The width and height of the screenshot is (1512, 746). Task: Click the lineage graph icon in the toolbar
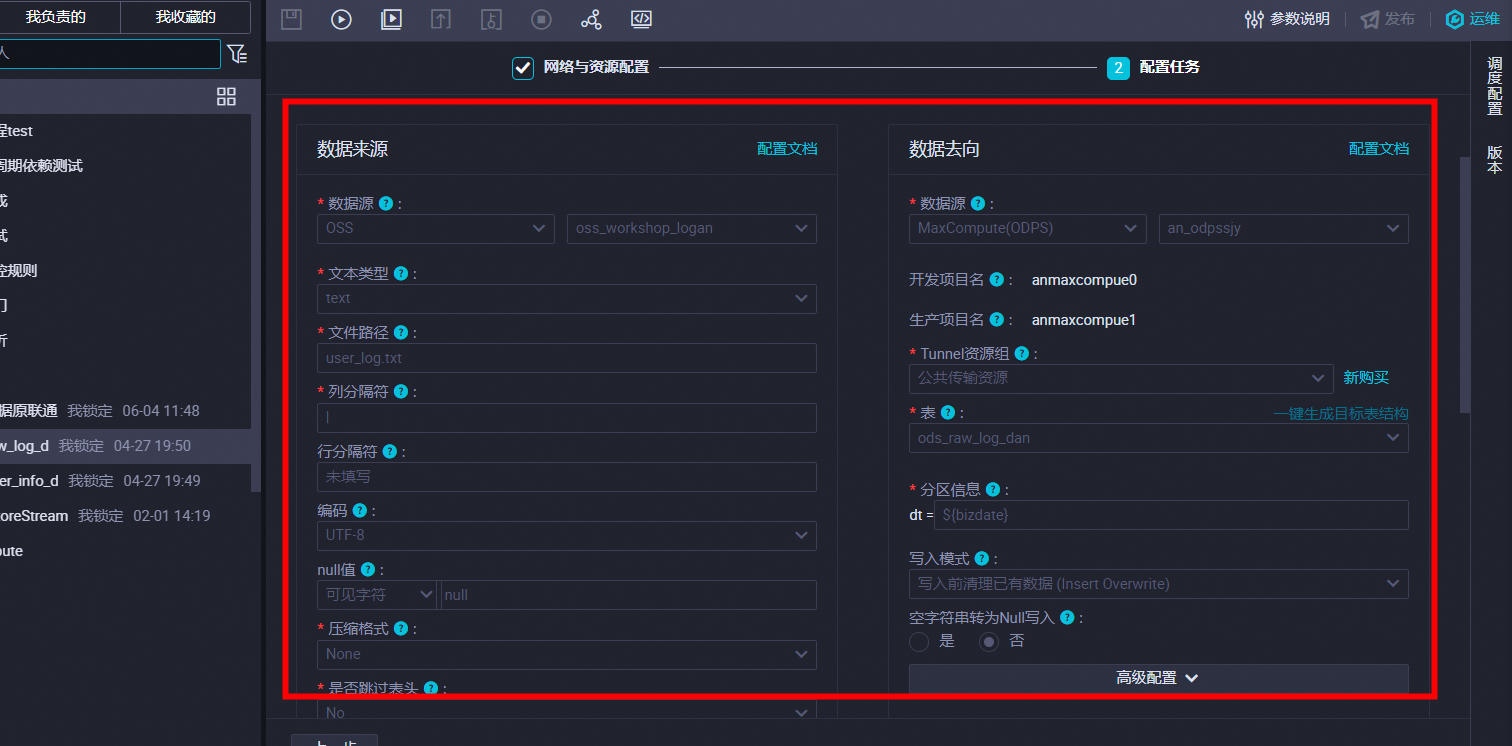pyautogui.click(x=591, y=19)
